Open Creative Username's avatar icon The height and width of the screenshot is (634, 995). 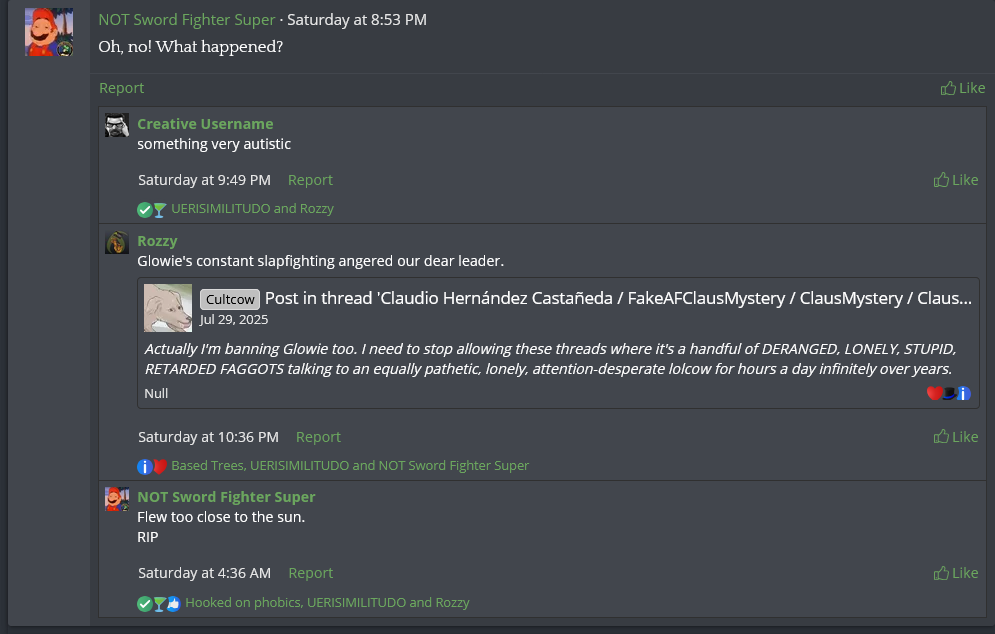click(117, 125)
